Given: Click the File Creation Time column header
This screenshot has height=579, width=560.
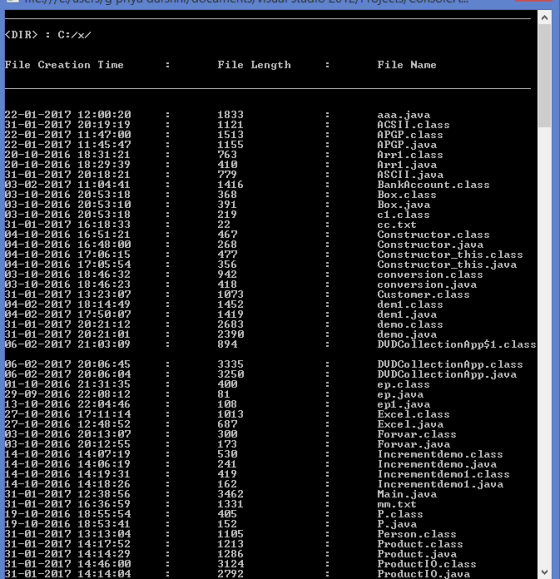Looking at the screenshot, I should [64, 65].
